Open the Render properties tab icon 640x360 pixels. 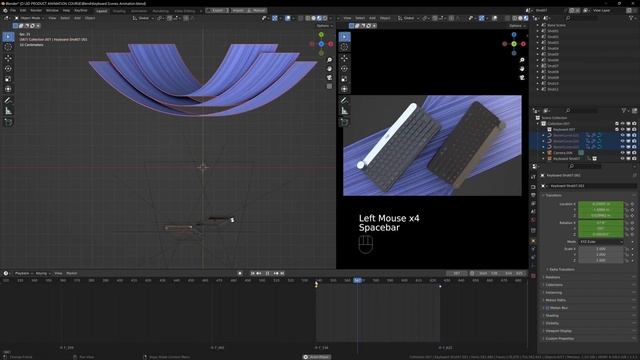533,187
